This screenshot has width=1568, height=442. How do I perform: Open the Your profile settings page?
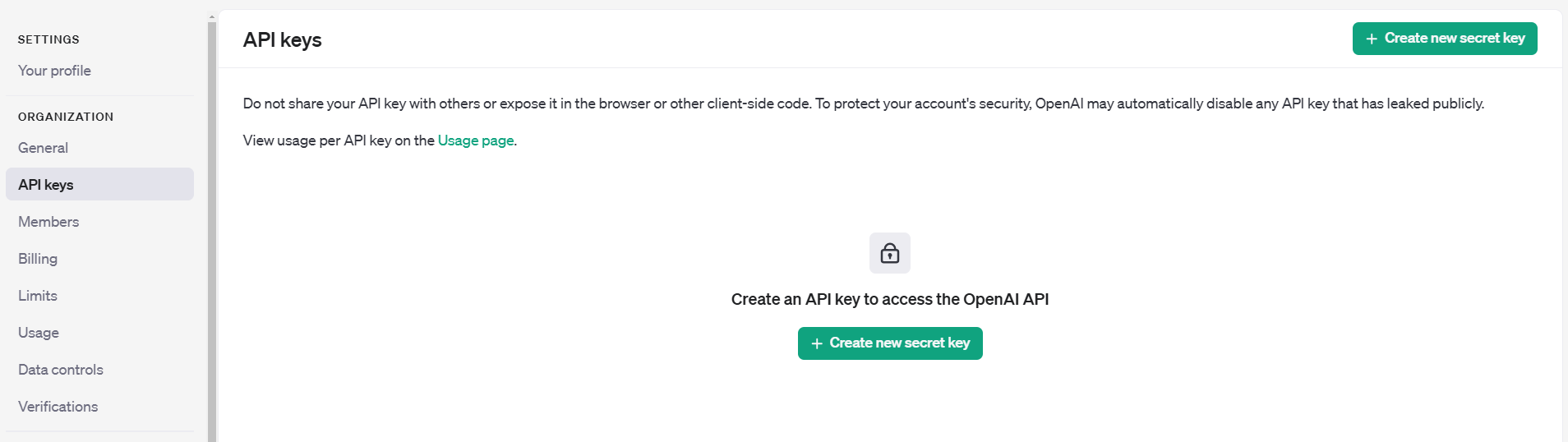pos(54,71)
